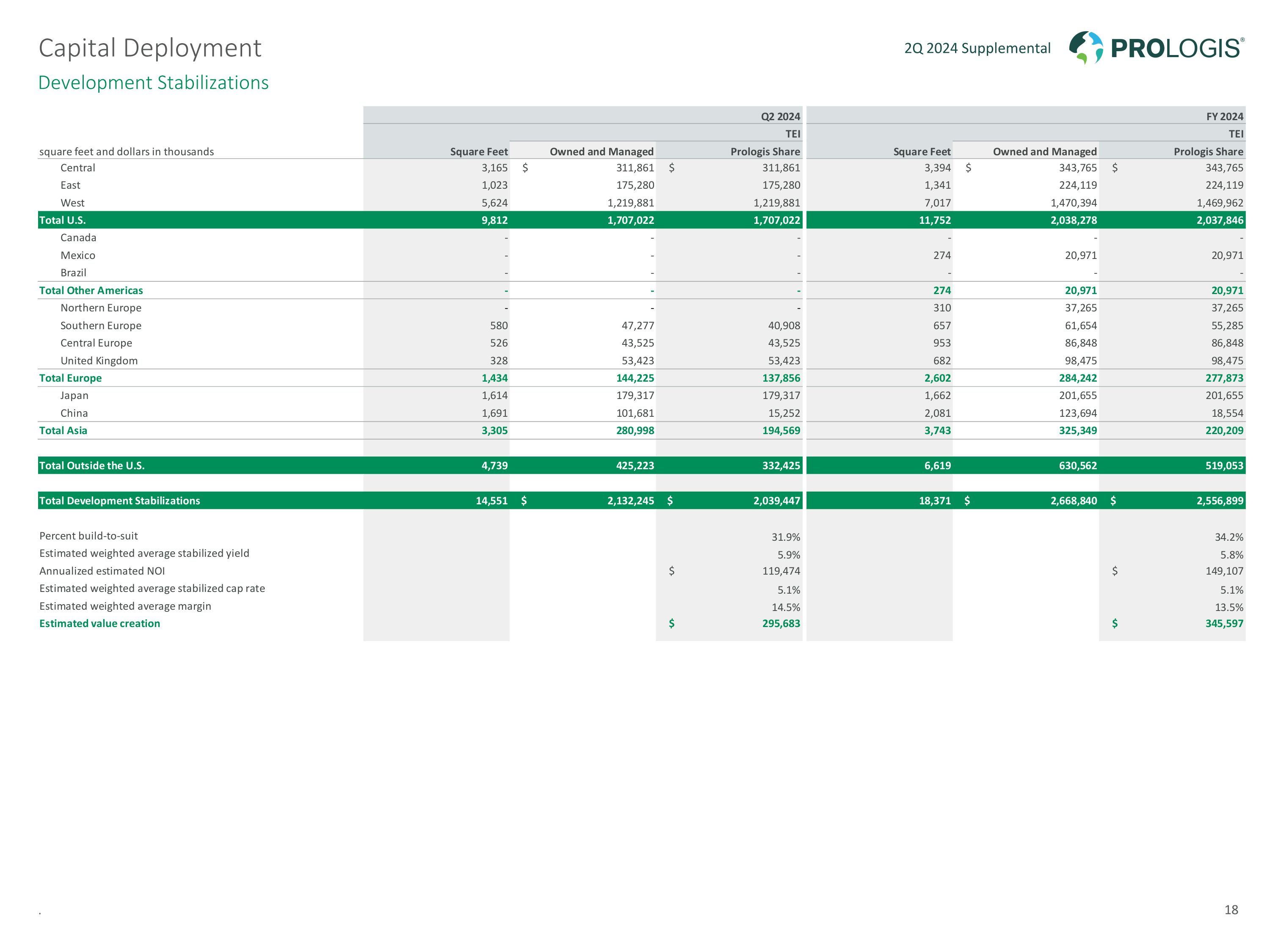Click the Prologis globe logo icon
1270x952 pixels.
pyautogui.click(x=1086, y=47)
